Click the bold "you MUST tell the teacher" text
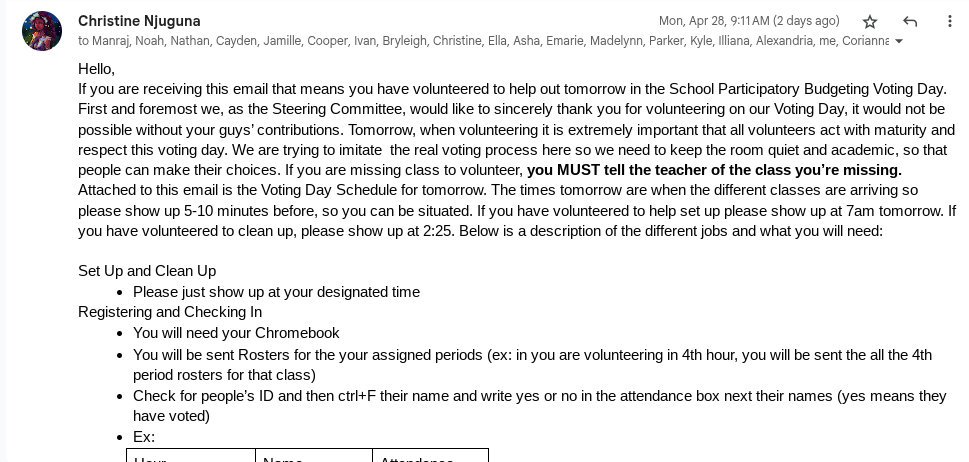The image size is (969, 462). point(714,170)
